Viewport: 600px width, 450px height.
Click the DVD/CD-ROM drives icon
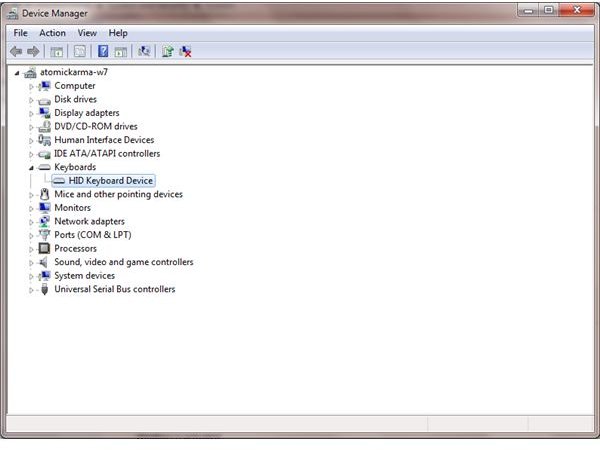pyautogui.click(x=44, y=126)
